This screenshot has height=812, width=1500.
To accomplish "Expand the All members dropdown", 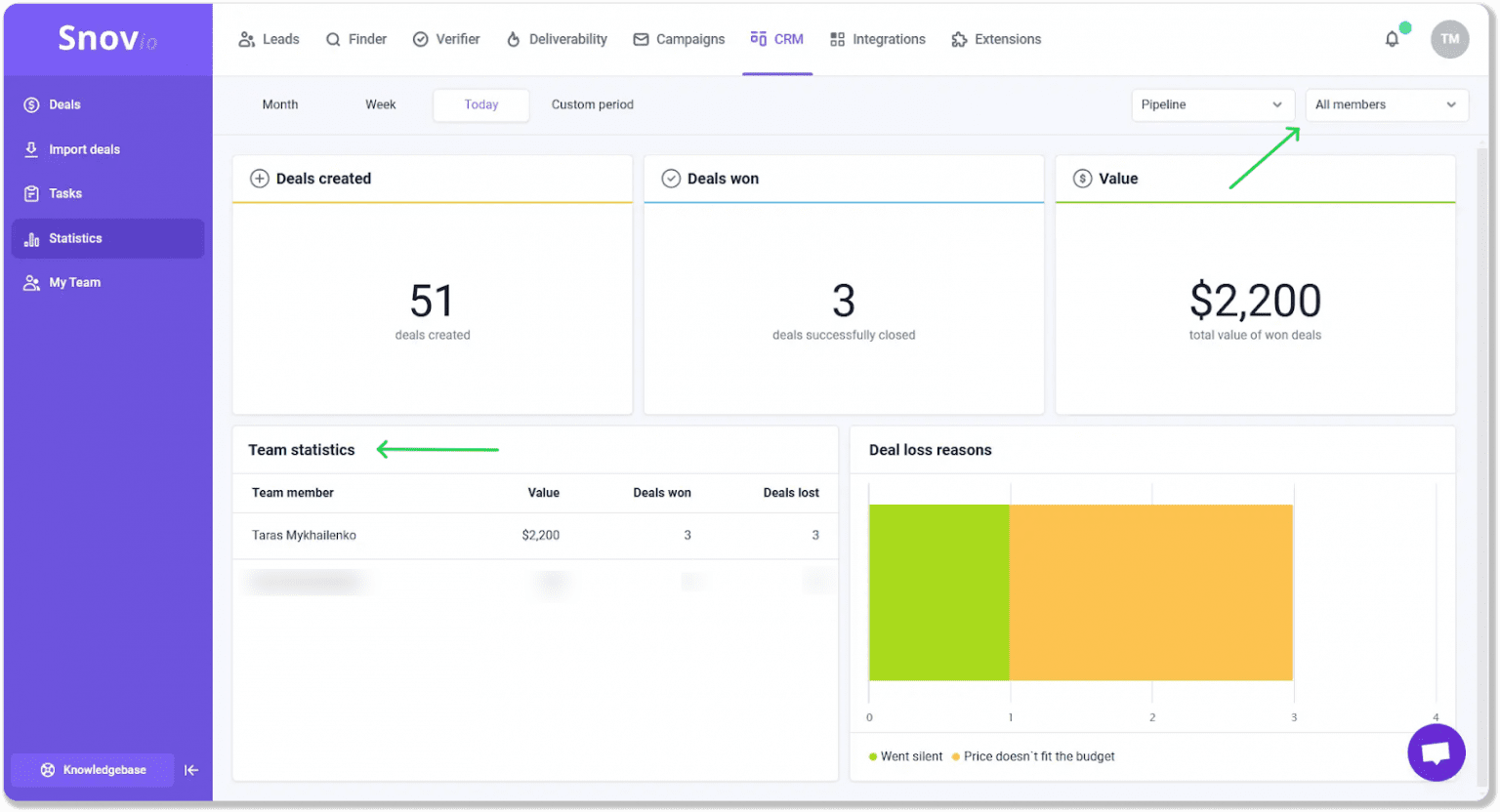I will click(1386, 104).
